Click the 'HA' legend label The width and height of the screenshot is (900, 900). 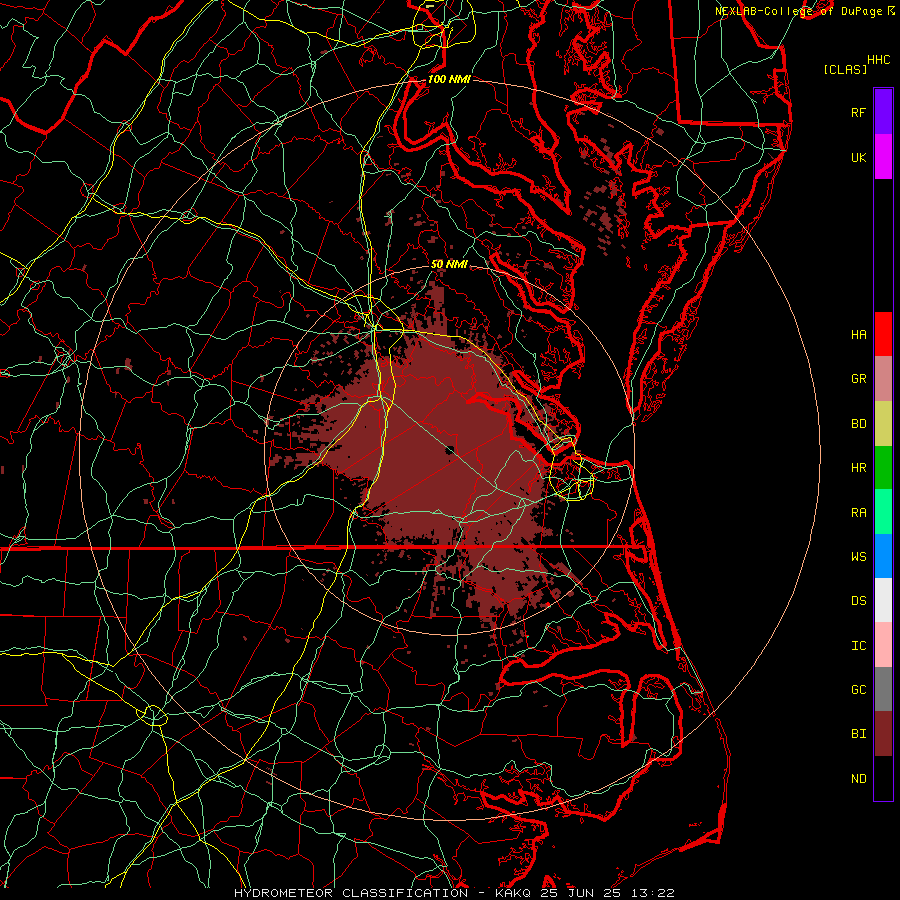[858, 334]
